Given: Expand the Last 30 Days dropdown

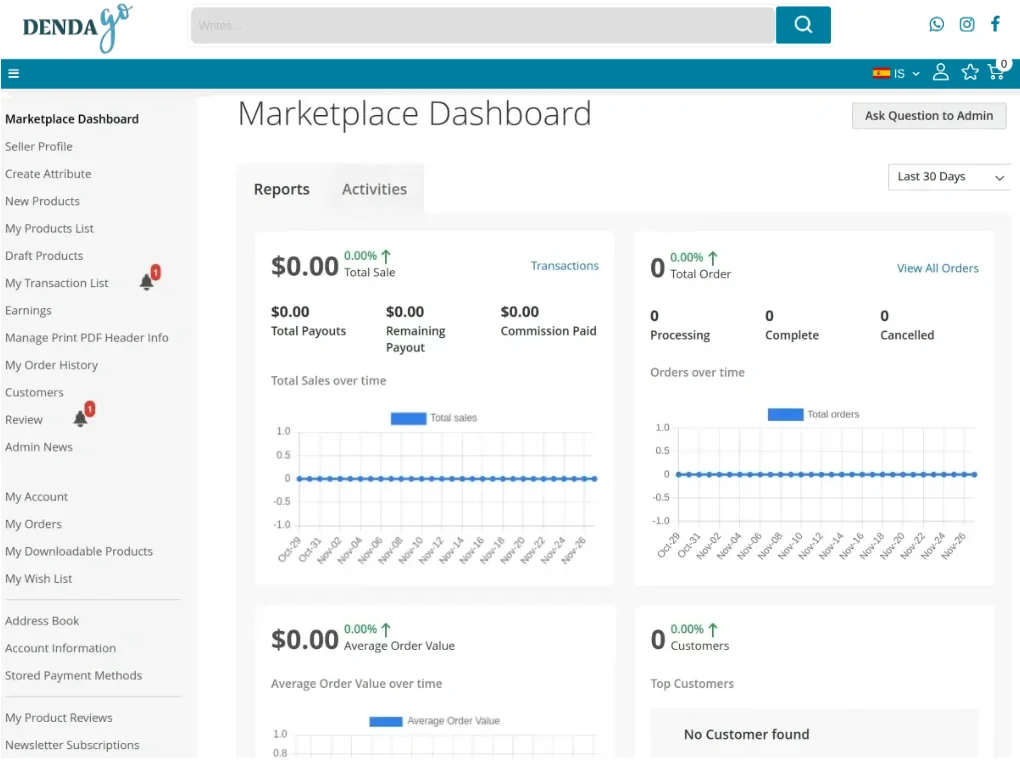Looking at the screenshot, I should point(949,177).
